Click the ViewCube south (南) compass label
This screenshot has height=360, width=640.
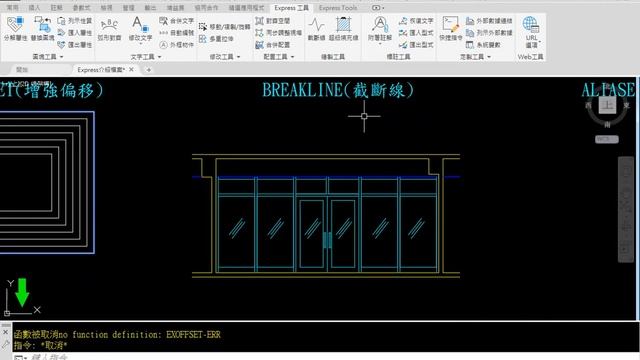coord(607,125)
